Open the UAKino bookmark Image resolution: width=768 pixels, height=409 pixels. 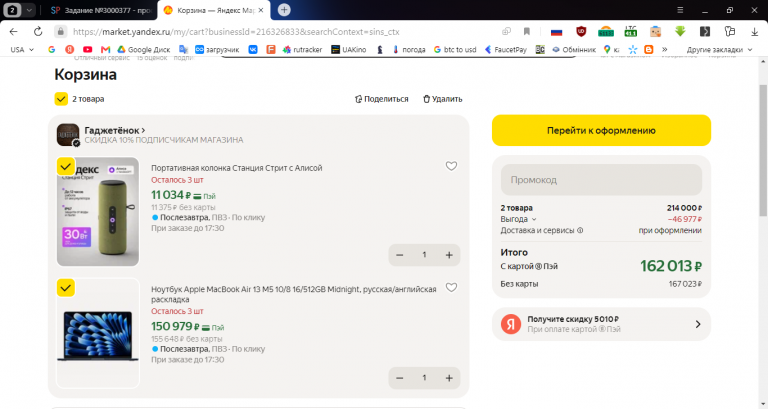point(349,49)
